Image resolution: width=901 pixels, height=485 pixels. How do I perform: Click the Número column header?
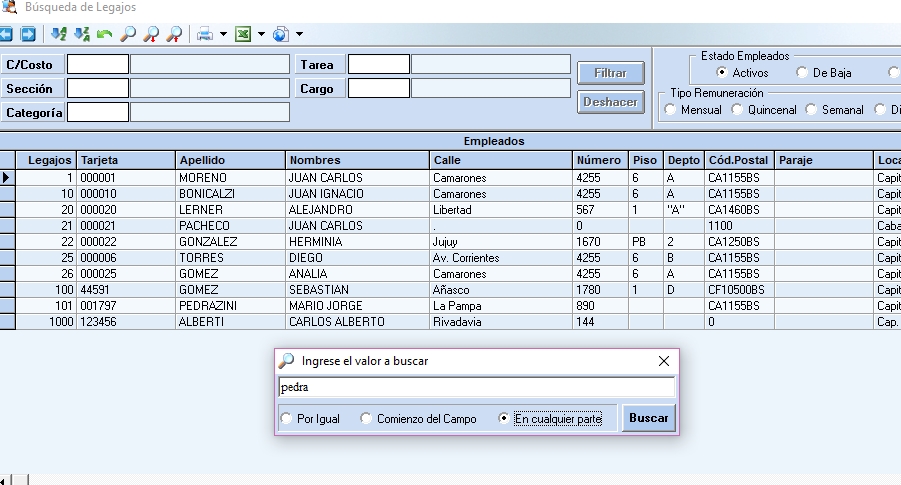[x=600, y=160]
